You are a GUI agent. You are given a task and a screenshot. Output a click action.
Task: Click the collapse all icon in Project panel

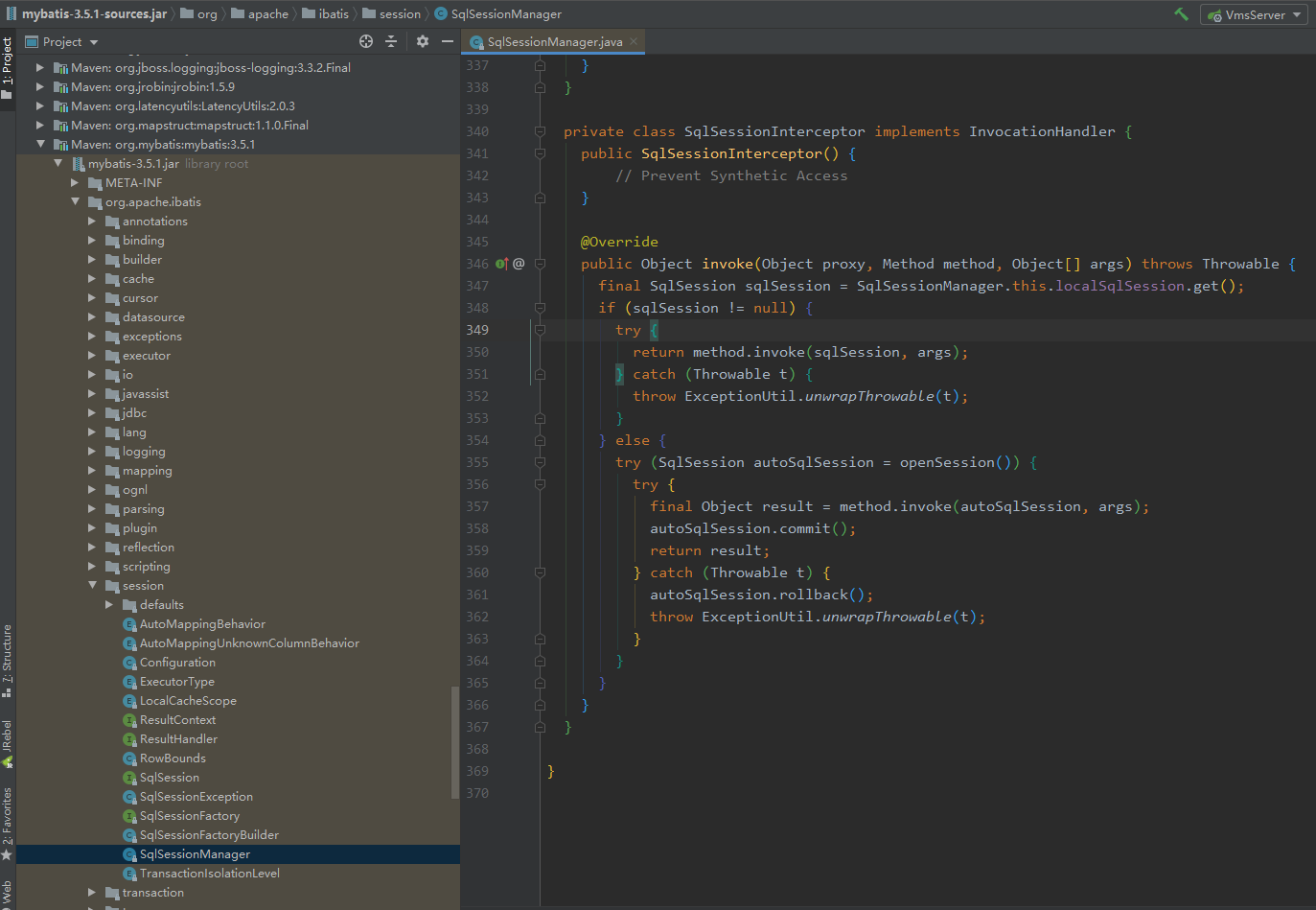pos(391,41)
